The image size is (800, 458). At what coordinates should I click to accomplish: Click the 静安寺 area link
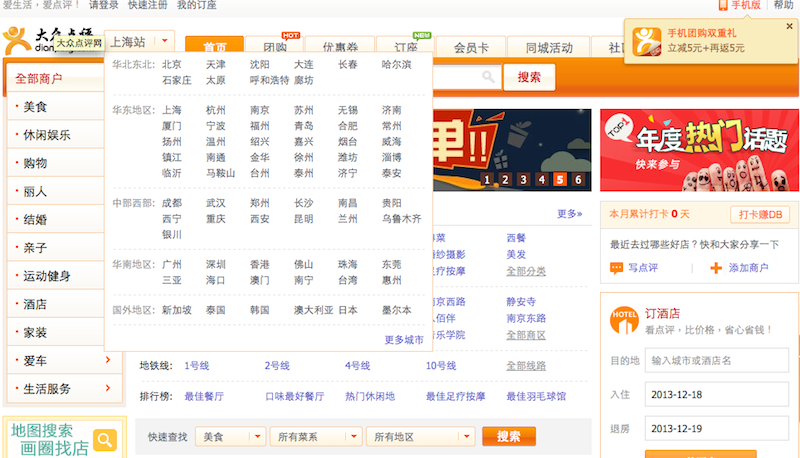pos(521,302)
